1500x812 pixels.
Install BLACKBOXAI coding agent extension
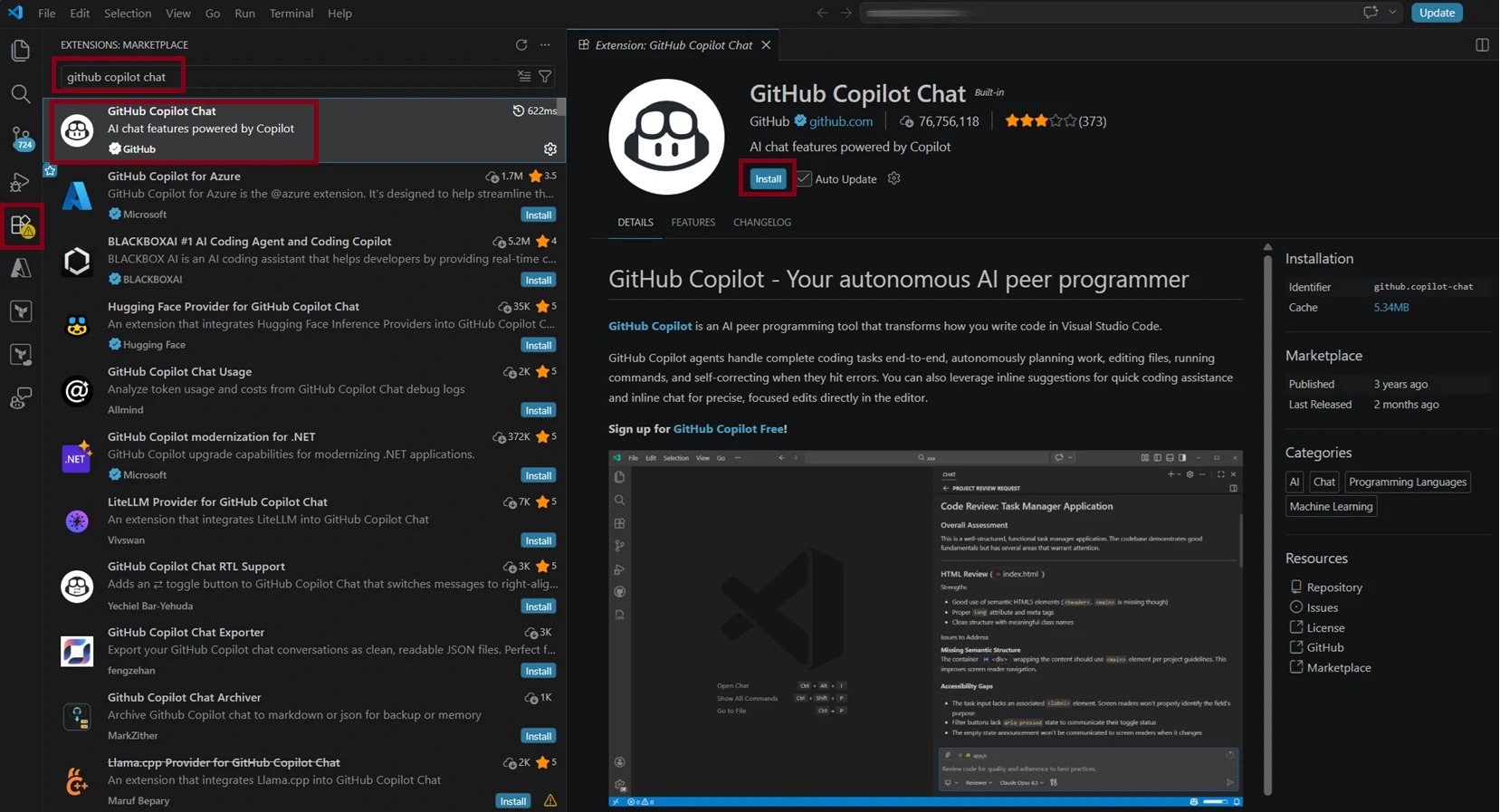click(x=538, y=280)
